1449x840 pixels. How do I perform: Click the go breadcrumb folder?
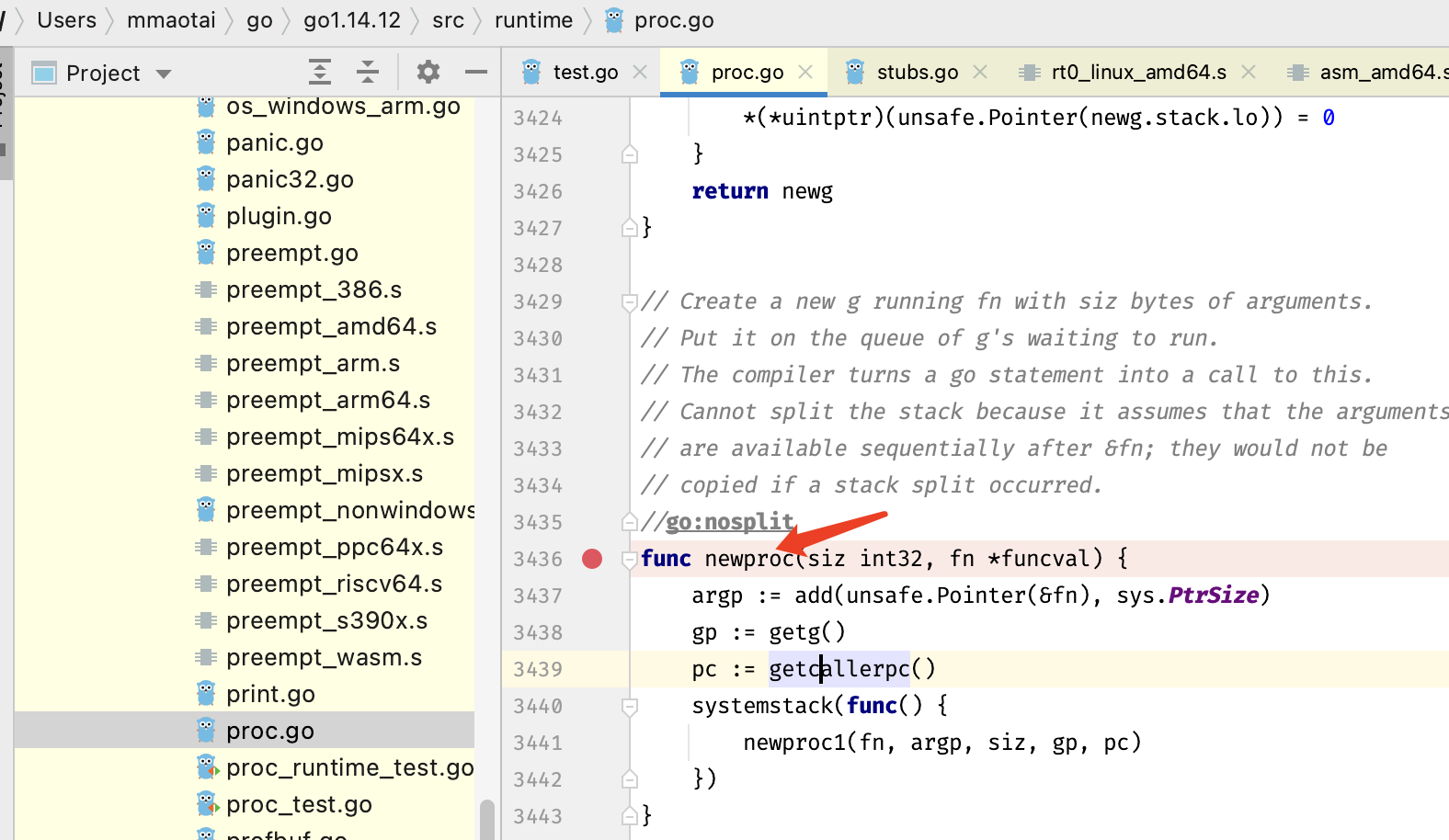pos(259,20)
